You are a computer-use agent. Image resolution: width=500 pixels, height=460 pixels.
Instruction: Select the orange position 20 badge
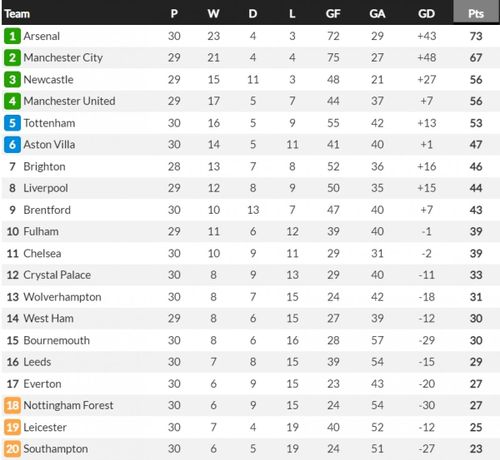(12, 449)
